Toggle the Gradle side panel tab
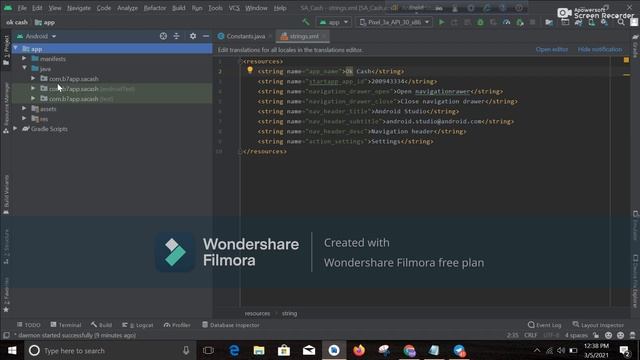This screenshot has width=640, height=360. (x=635, y=46)
